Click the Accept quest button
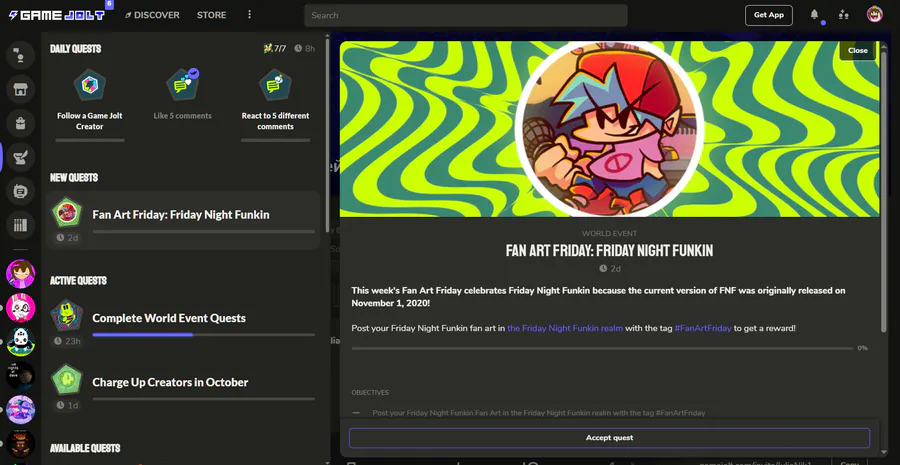The height and width of the screenshot is (465, 900). (609, 438)
